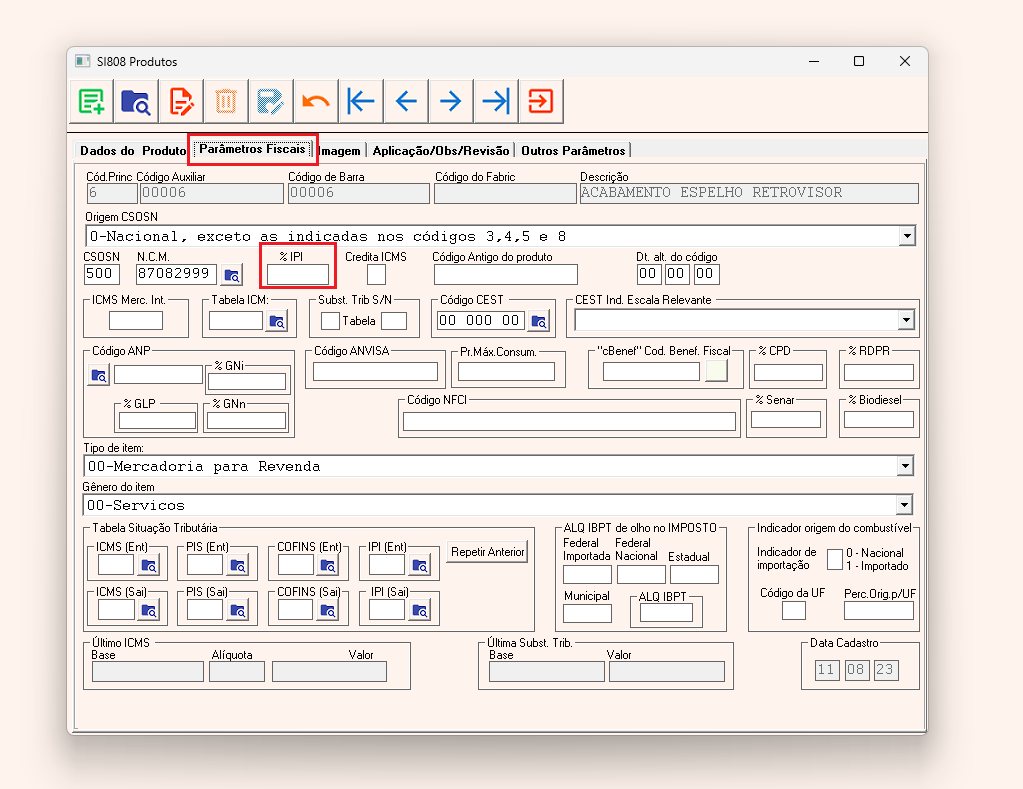
Task: Click the red exit toolbar icon
Action: pos(541,101)
